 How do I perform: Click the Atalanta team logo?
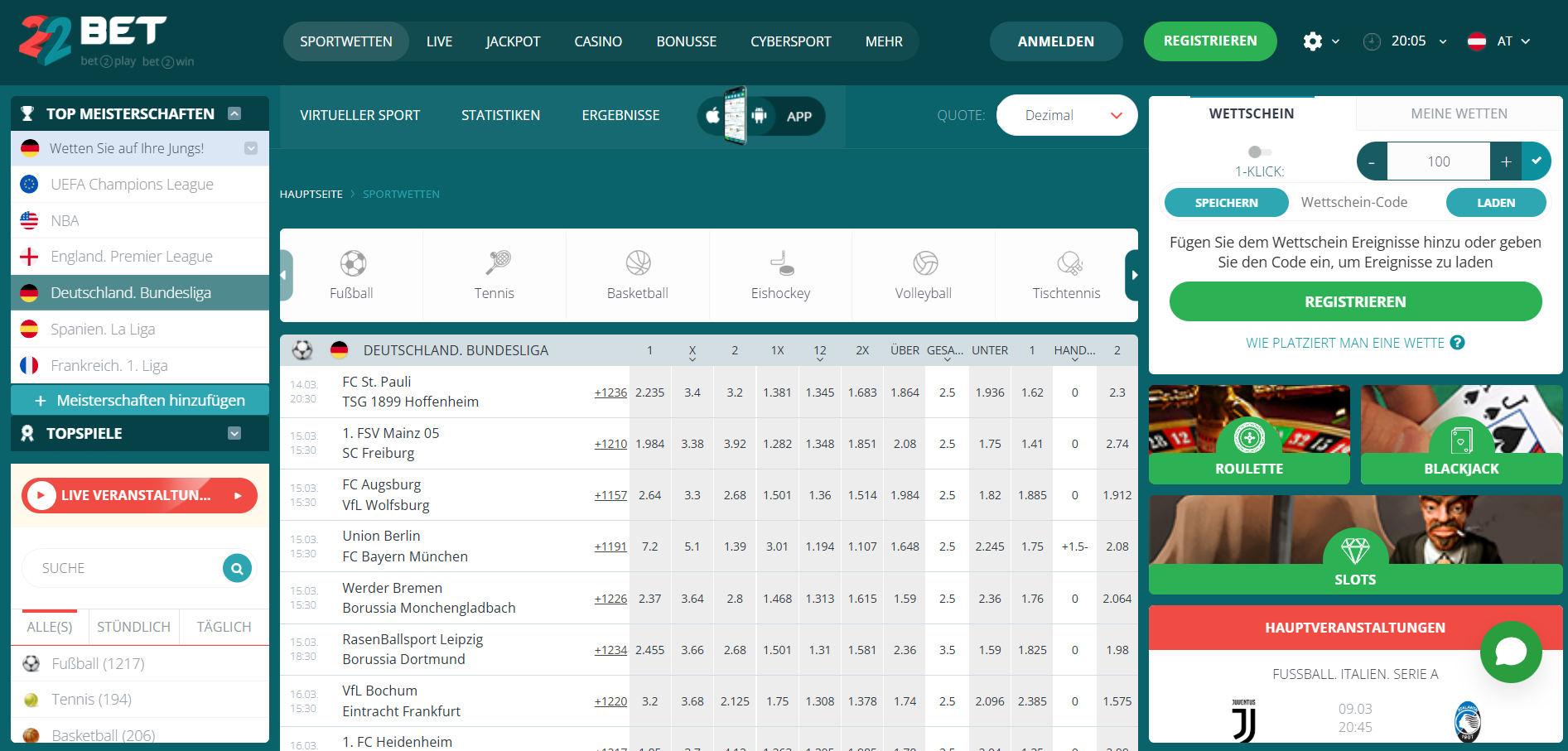[1468, 720]
